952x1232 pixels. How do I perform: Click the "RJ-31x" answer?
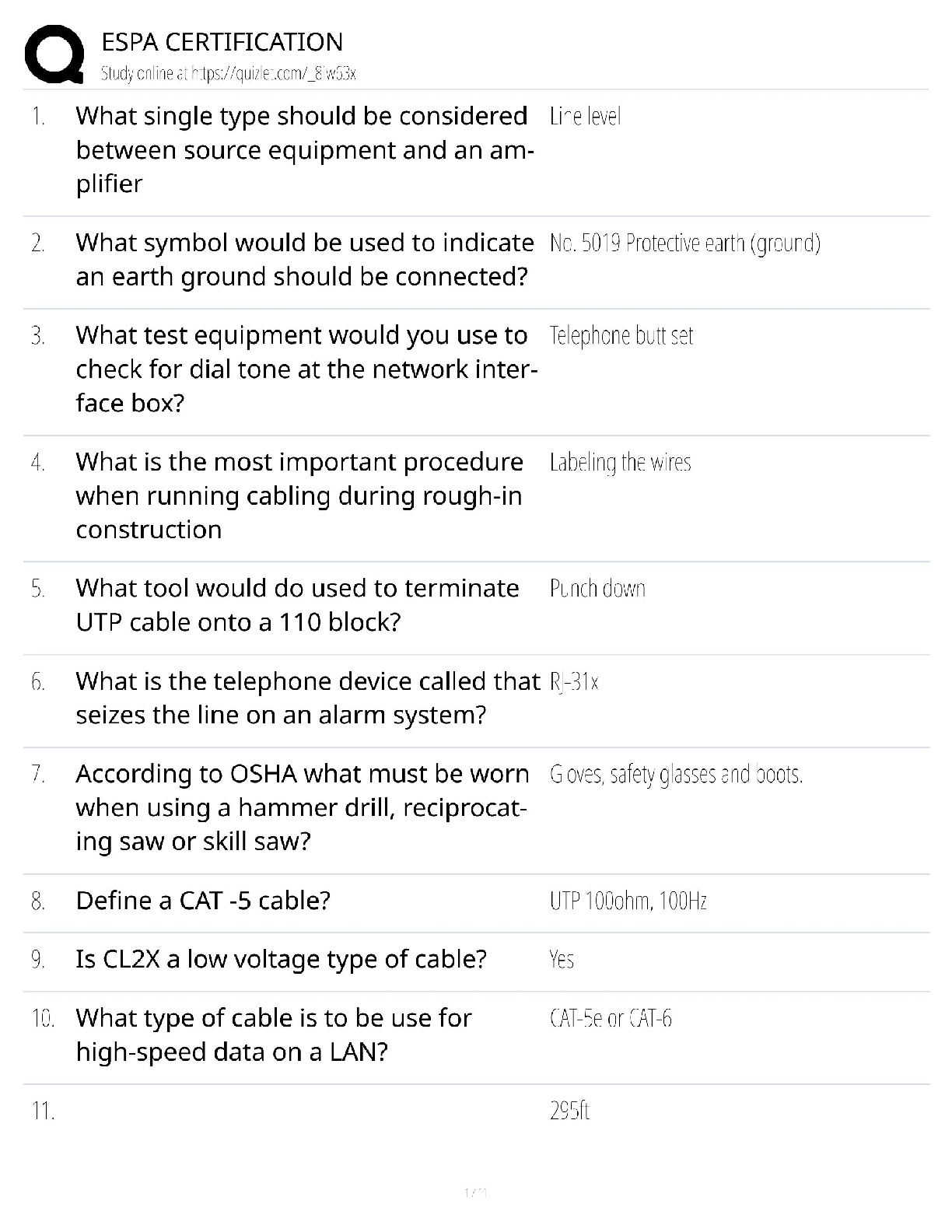[574, 682]
